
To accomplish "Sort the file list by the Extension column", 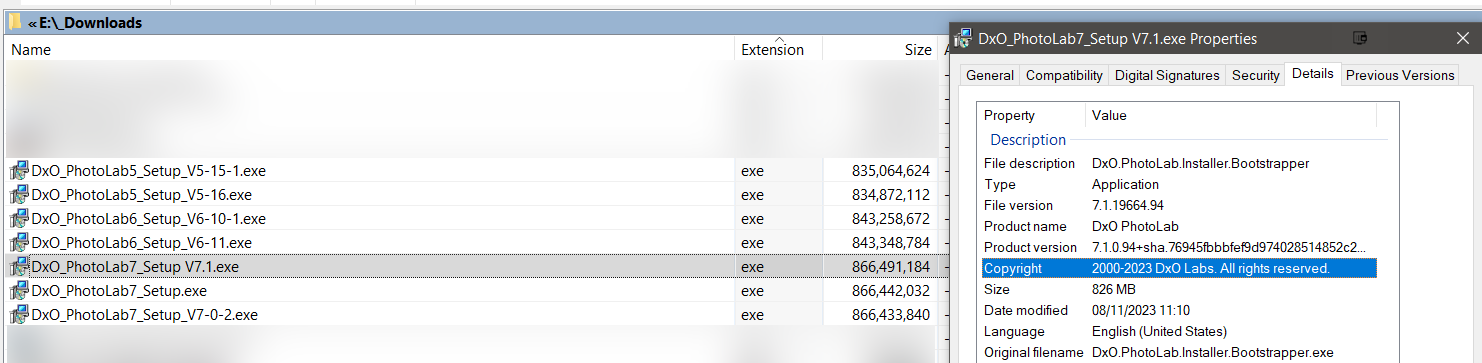I will tap(778, 49).
